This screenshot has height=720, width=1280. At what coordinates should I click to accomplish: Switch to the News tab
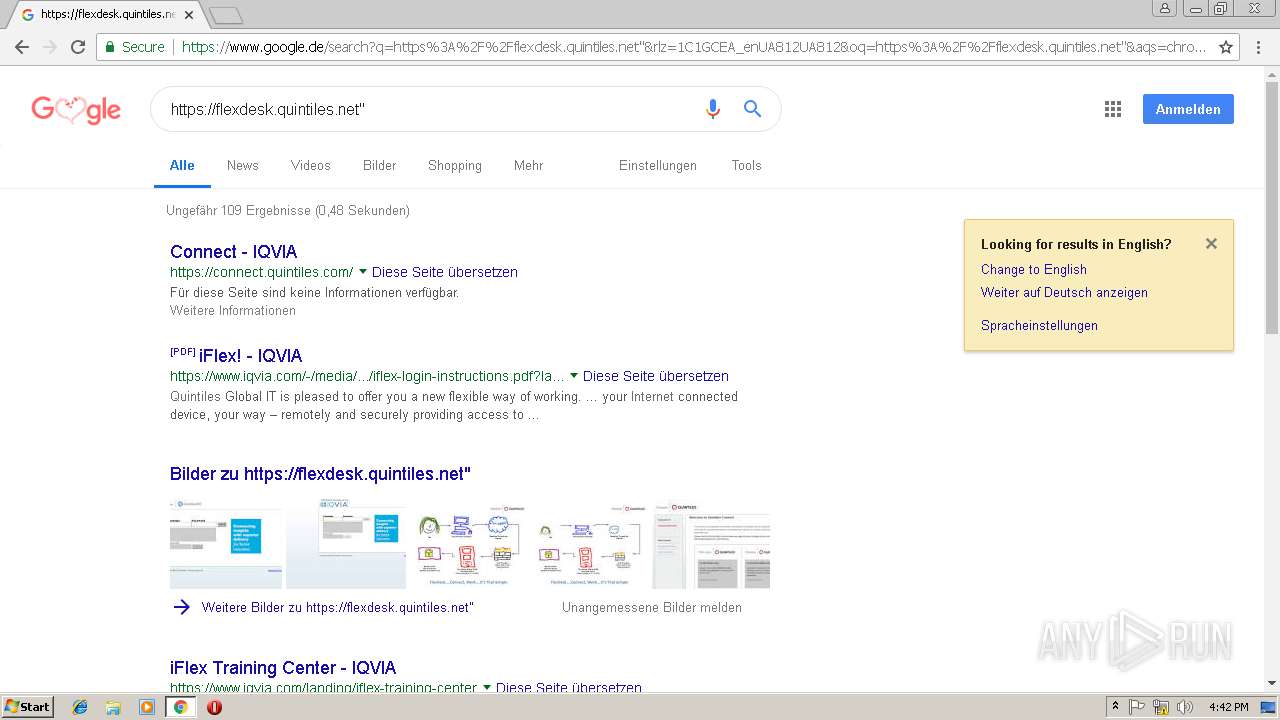click(x=243, y=165)
